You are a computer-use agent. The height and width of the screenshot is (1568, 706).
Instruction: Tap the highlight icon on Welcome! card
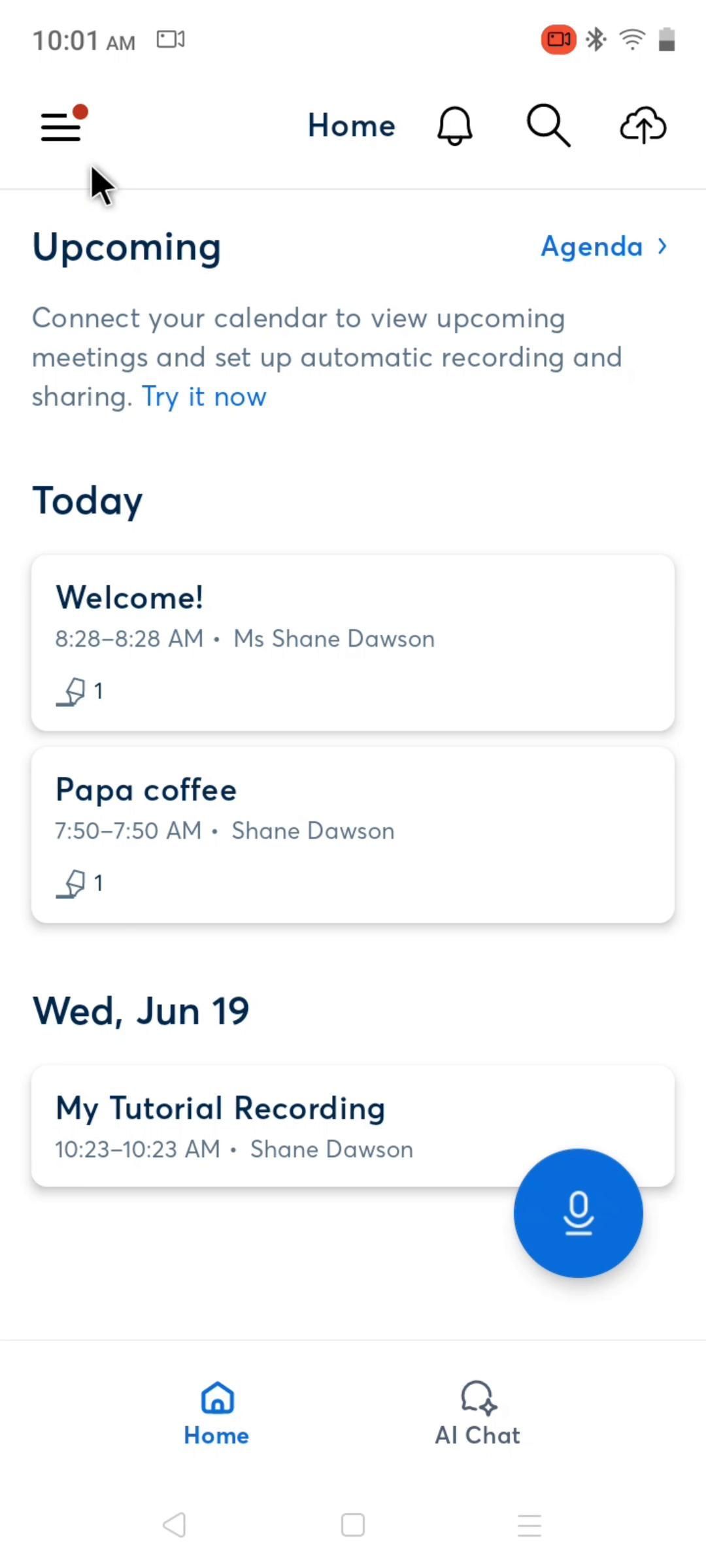click(x=71, y=691)
